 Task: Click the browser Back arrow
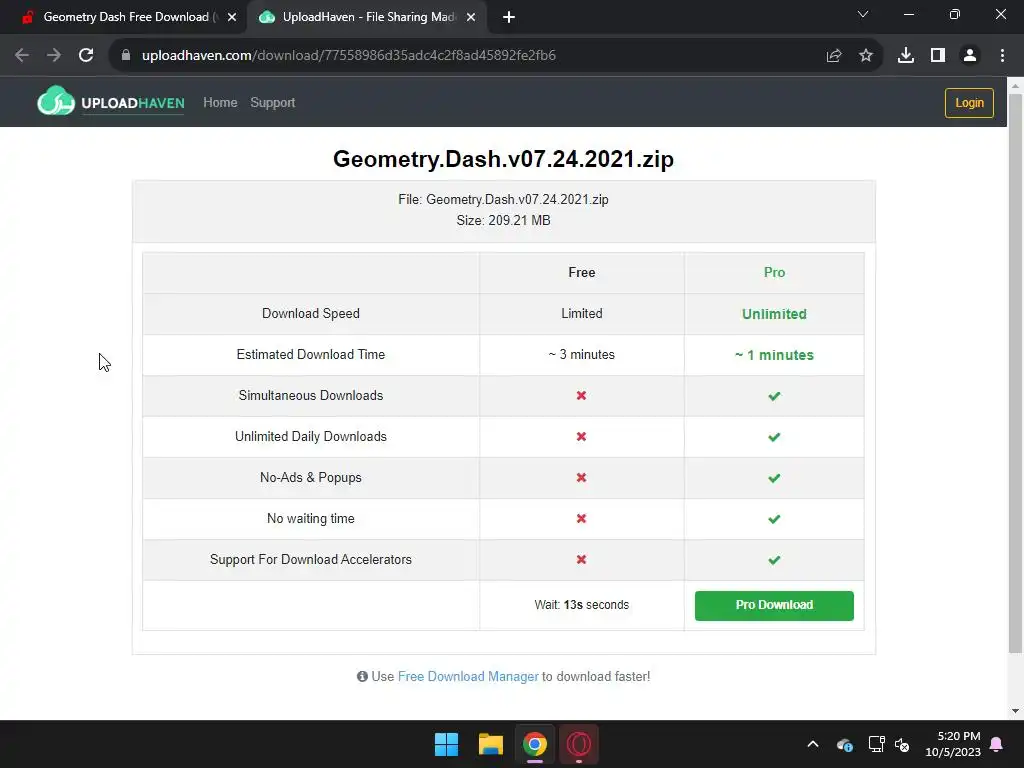[22, 56]
